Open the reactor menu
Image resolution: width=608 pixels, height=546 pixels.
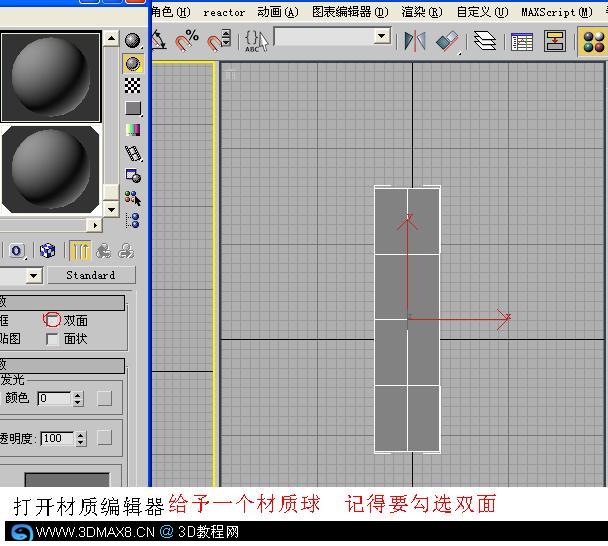pos(224,13)
